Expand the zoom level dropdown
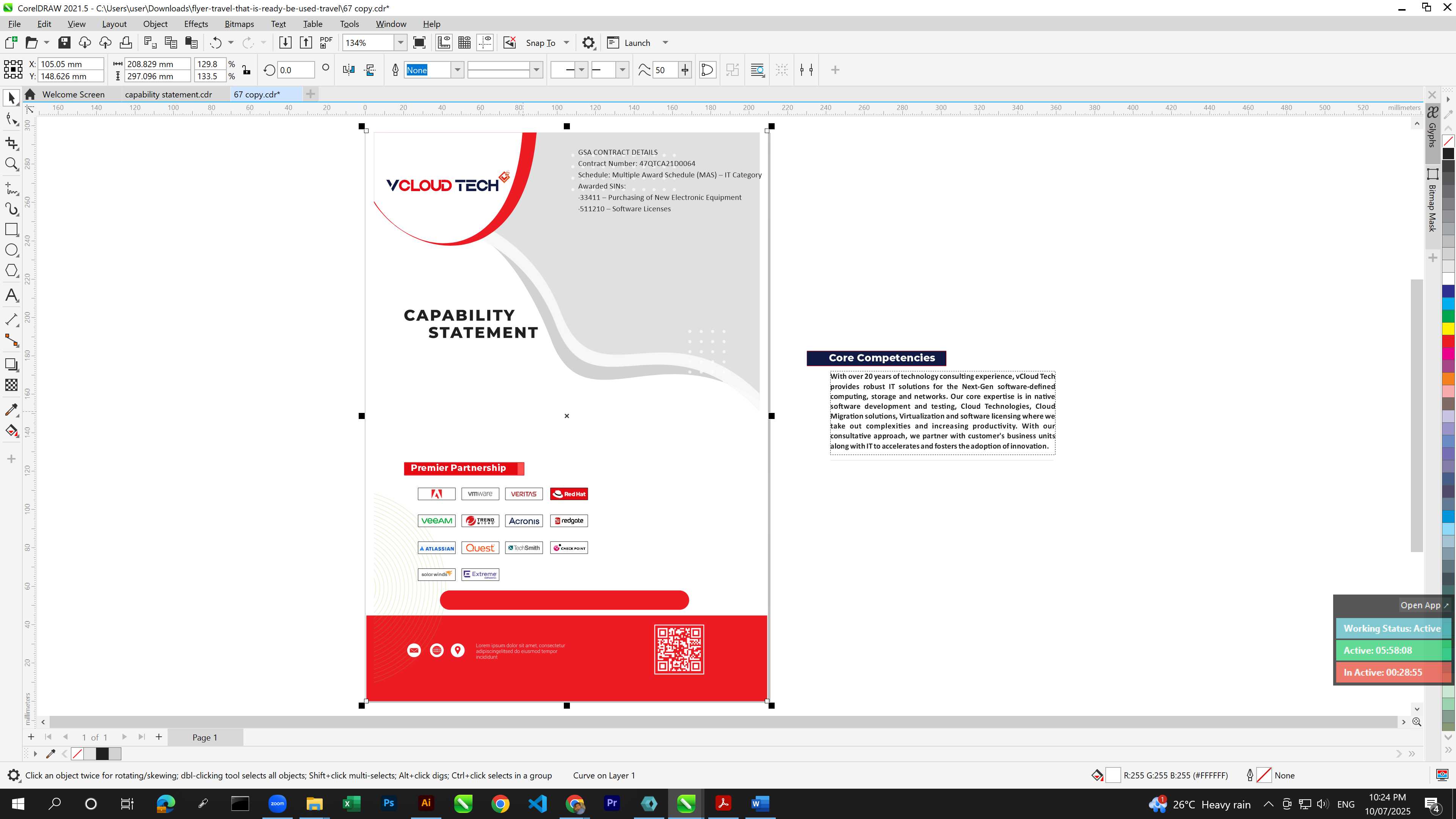1456x819 pixels. (401, 43)
